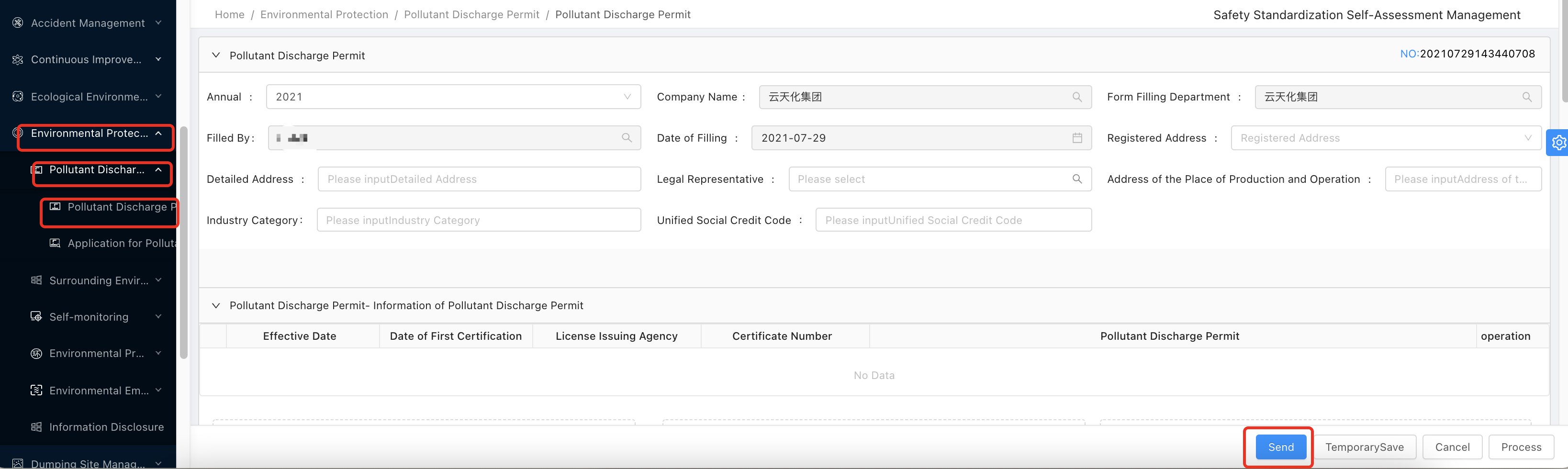Open Application for Pollutant menu item
Image resolution: width=1568 pixels, height=469 pixels.
click(x=88, y=243)
